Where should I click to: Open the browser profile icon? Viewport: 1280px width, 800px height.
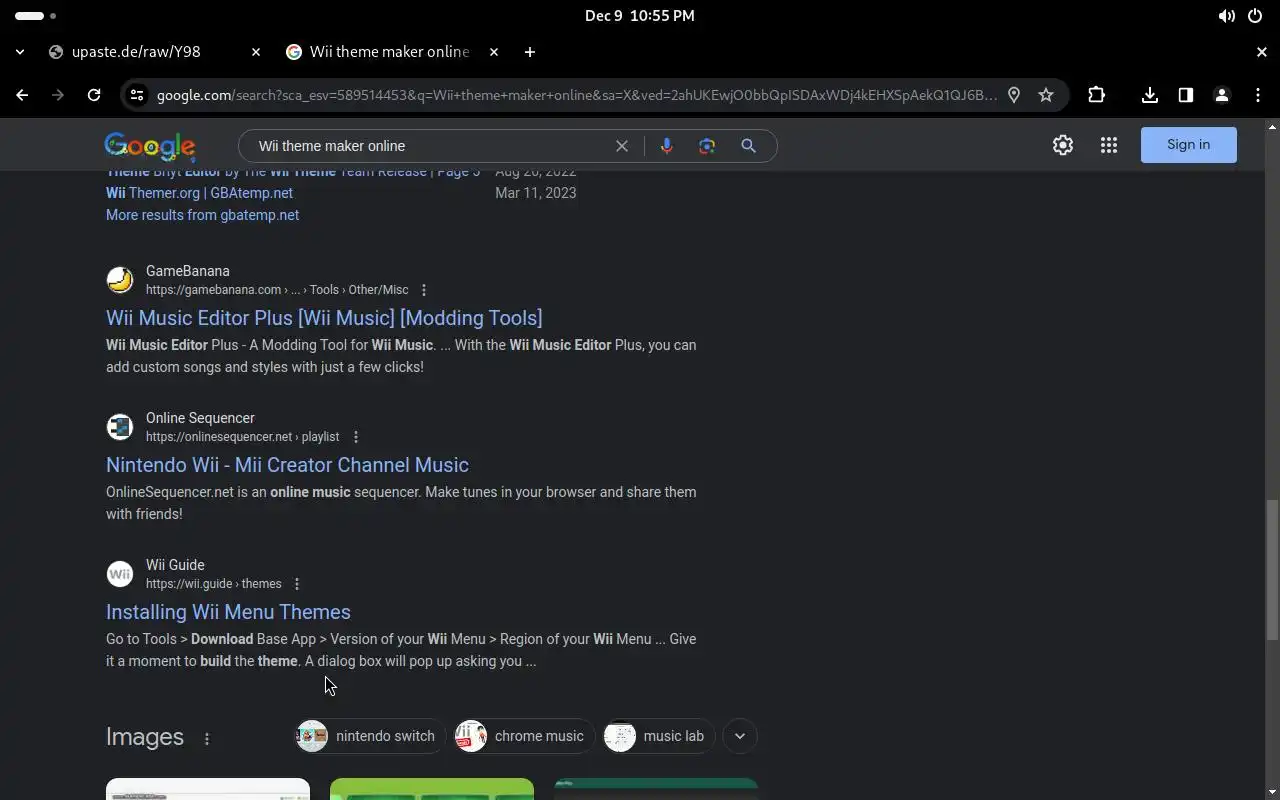pyautogui.click(x=1222, y=95)
